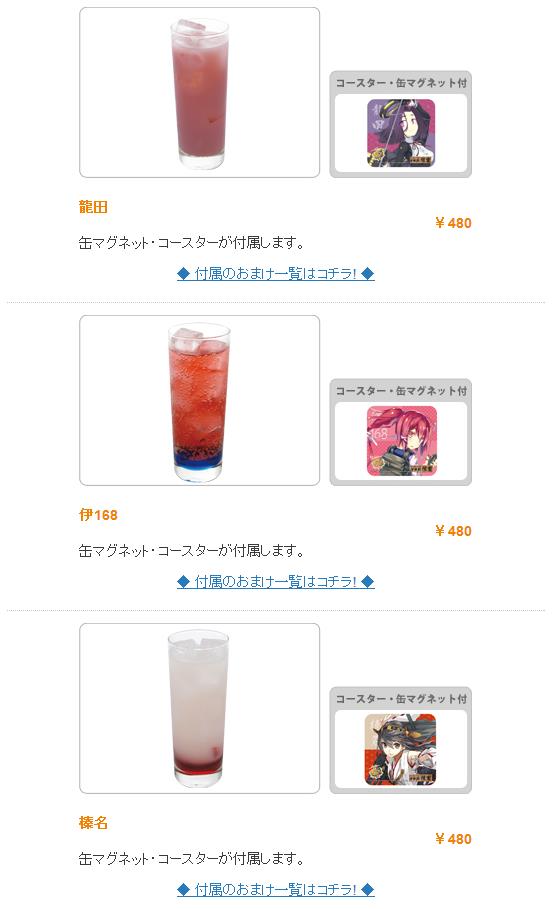Open the 付属のおまけ一覧 link under 伊168
Screen dimensions: 557x909
(x=275, y=581)
